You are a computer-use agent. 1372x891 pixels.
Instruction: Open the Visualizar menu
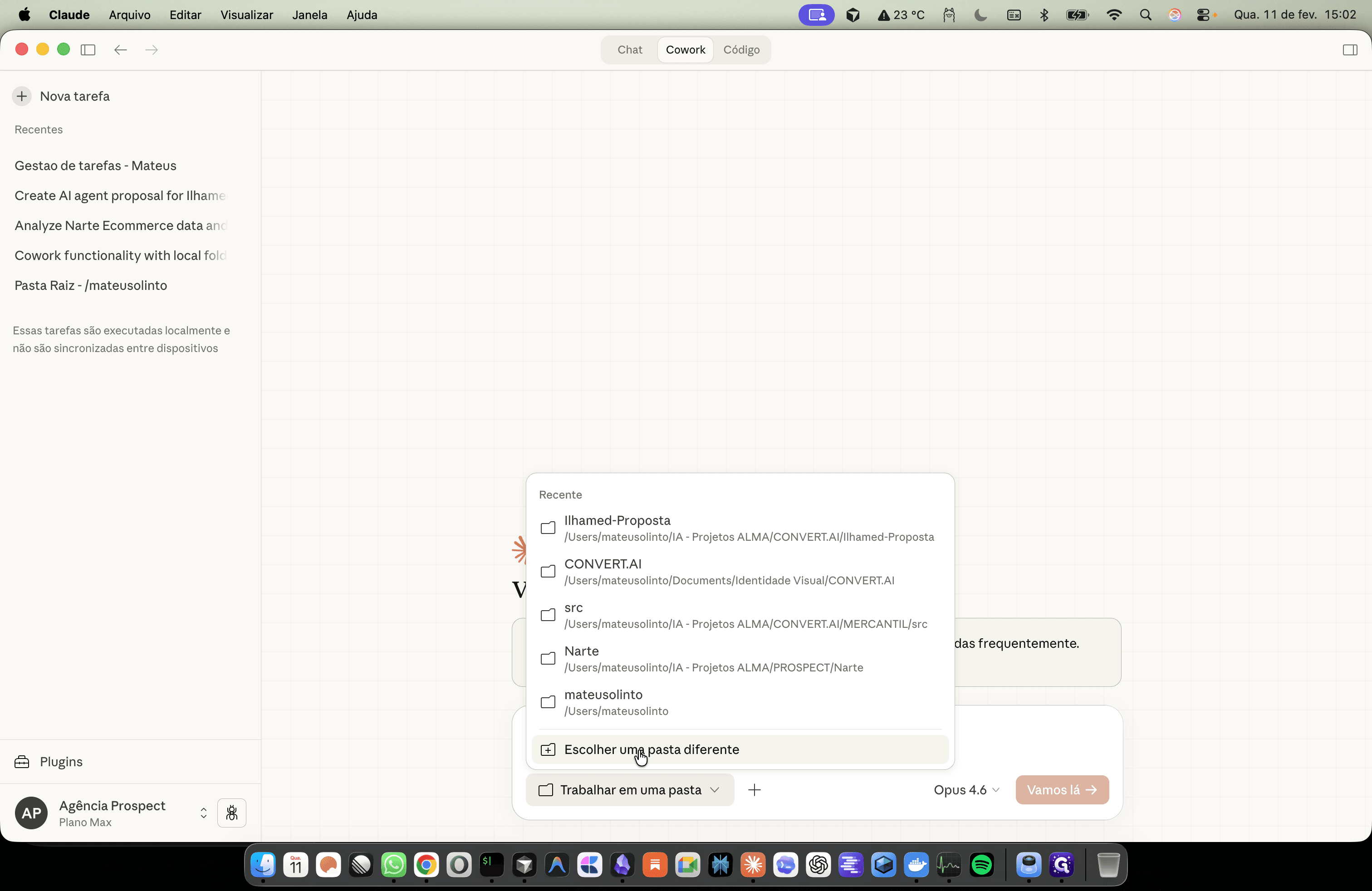click(x=246, y=15)
